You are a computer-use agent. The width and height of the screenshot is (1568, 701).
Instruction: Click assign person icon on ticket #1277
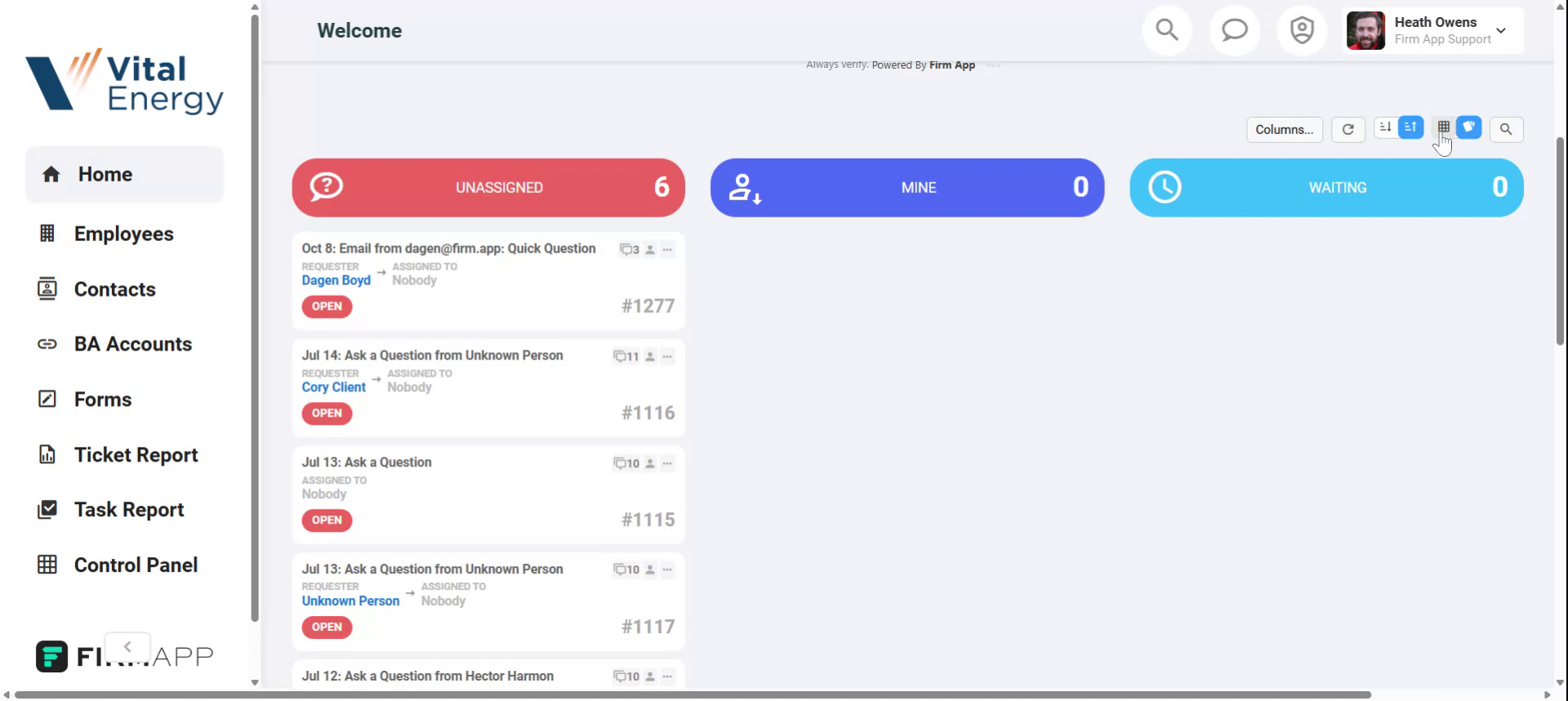[650, 250]
